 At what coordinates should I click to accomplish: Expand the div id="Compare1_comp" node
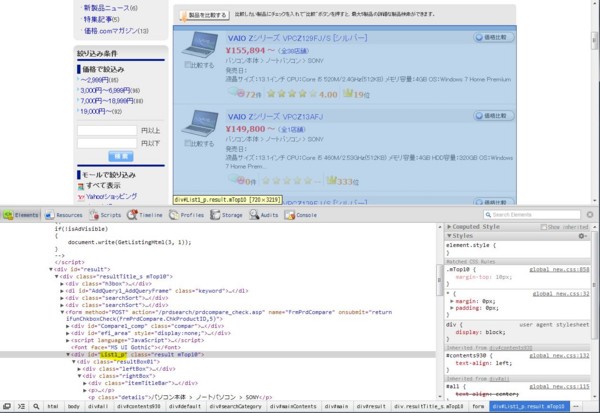click(x=68, y=326)
